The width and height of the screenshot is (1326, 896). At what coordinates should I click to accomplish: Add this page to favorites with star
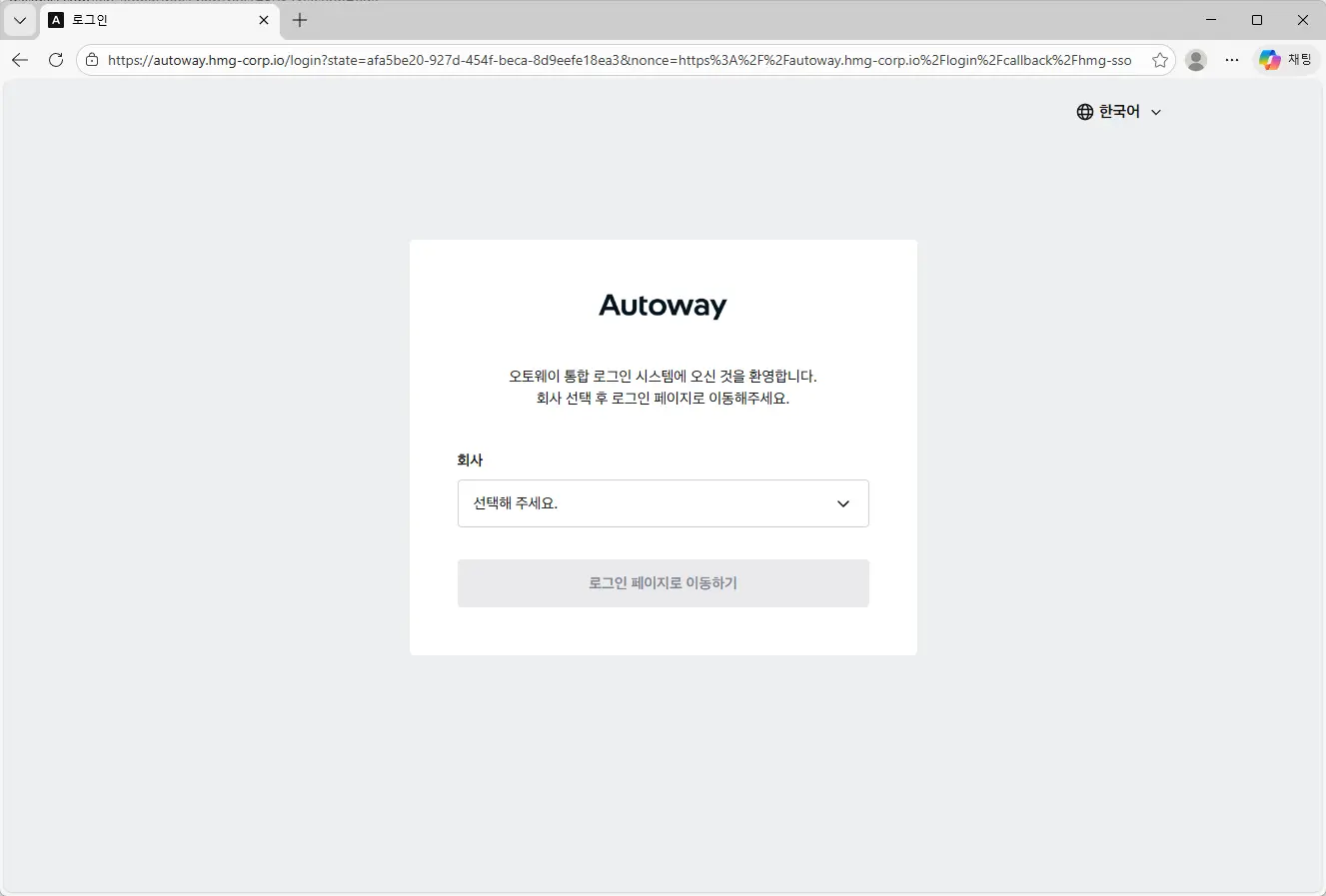click(1159, 60)
